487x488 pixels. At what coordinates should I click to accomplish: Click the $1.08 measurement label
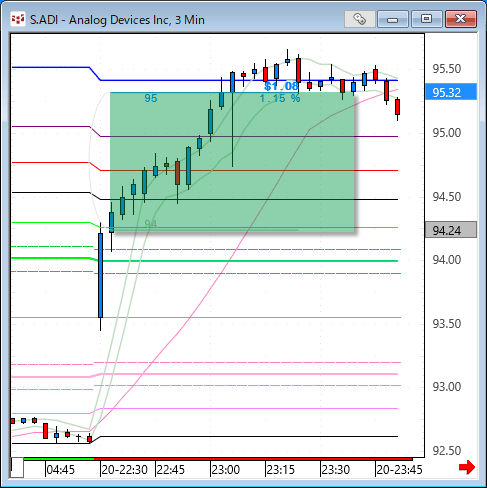(x=281, y=86)
